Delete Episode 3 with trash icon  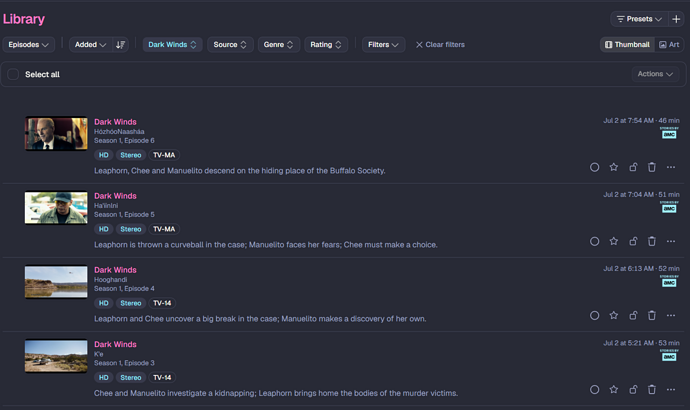(652, 389)
